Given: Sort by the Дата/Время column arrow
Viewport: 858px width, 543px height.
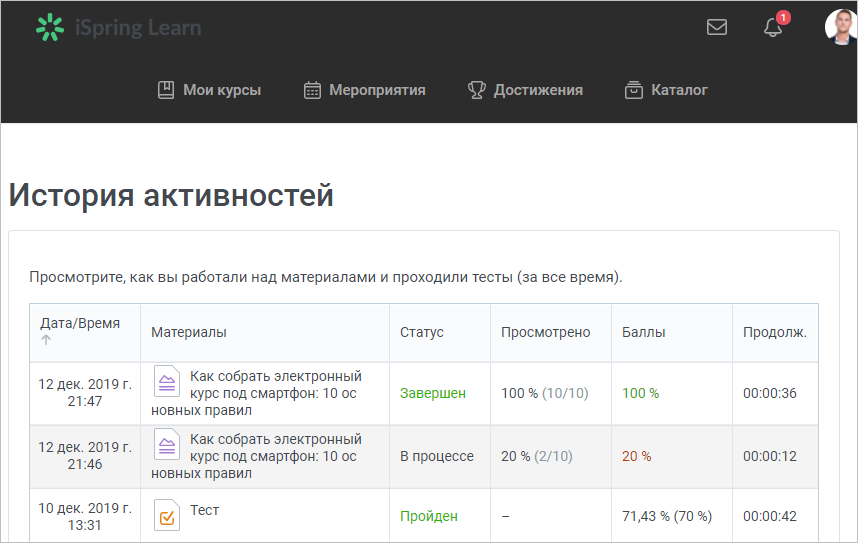Looking at the screenshot, I should [46, 339].
